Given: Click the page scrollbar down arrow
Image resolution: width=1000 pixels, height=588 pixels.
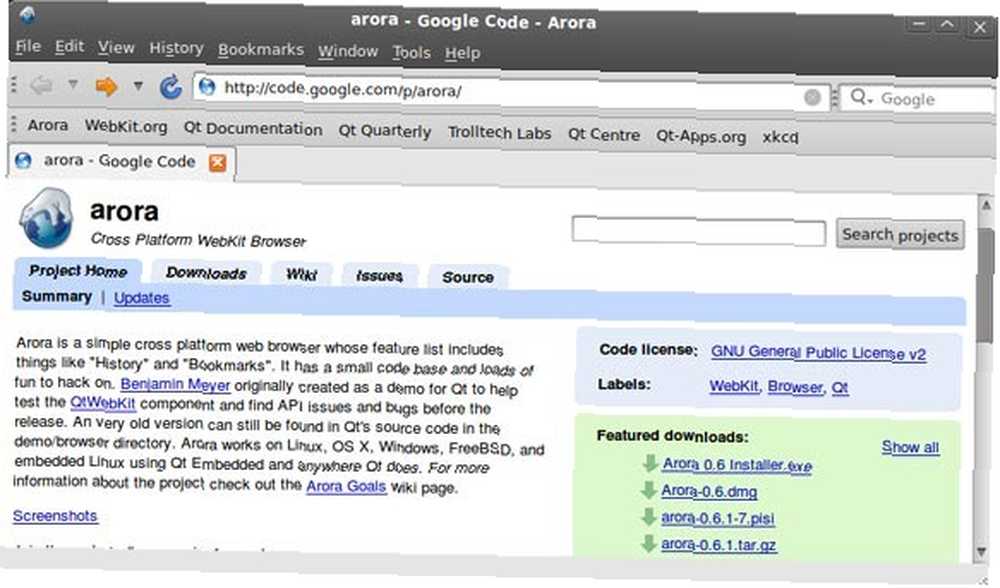Looking at the screenshot, I should (x=983, y=552).
